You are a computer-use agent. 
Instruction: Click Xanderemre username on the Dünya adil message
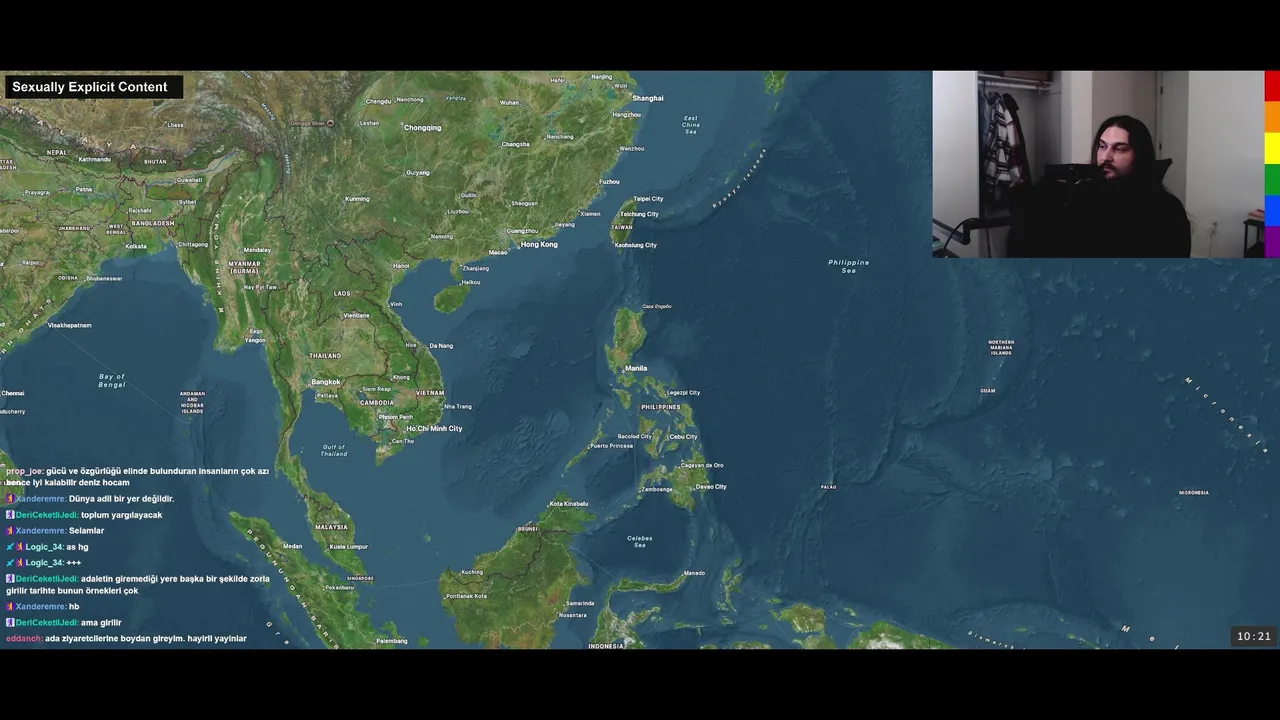pyautogui.click(x=41, y=499)
